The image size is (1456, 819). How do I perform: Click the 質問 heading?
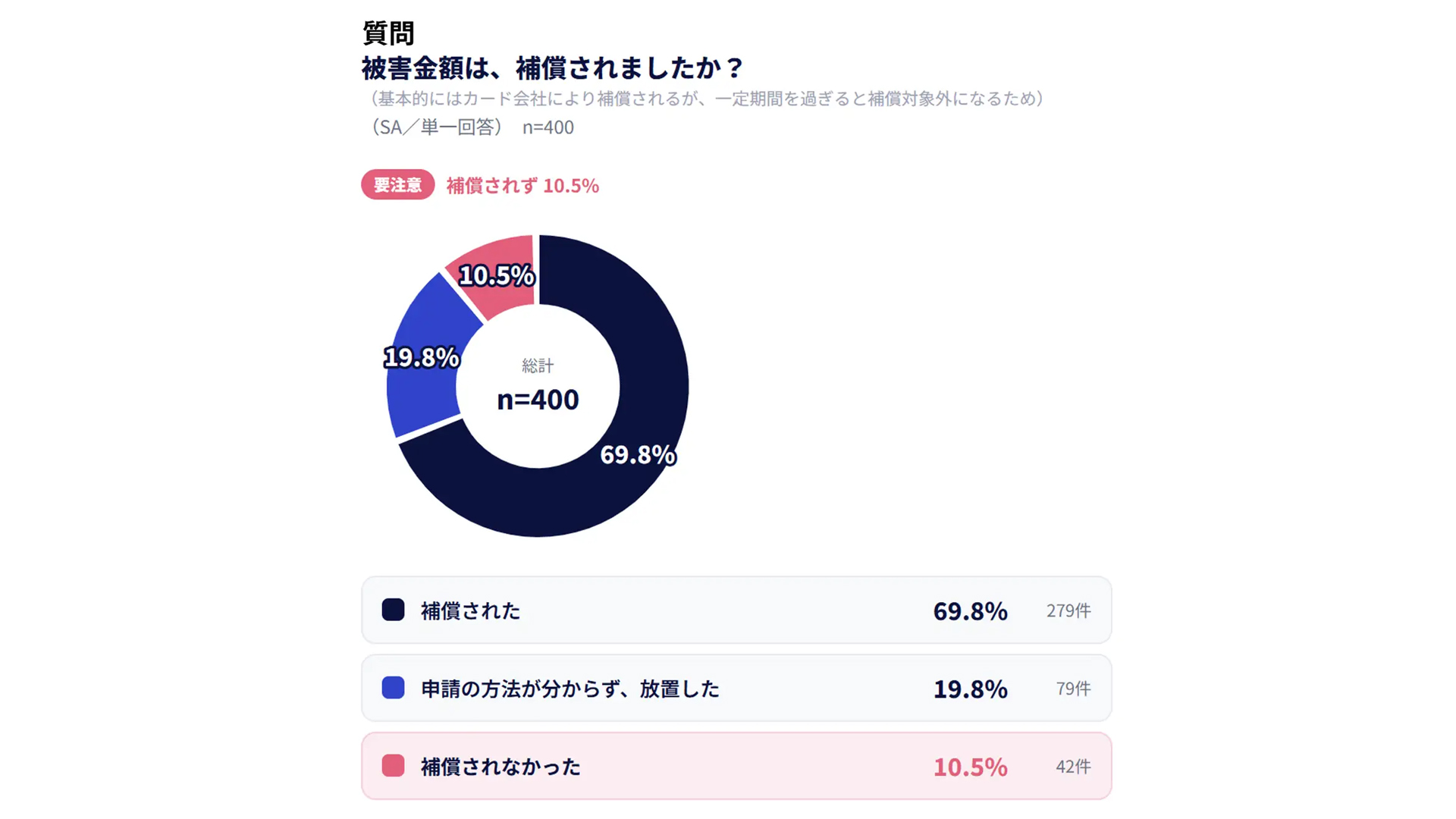[x=388, y=33]
